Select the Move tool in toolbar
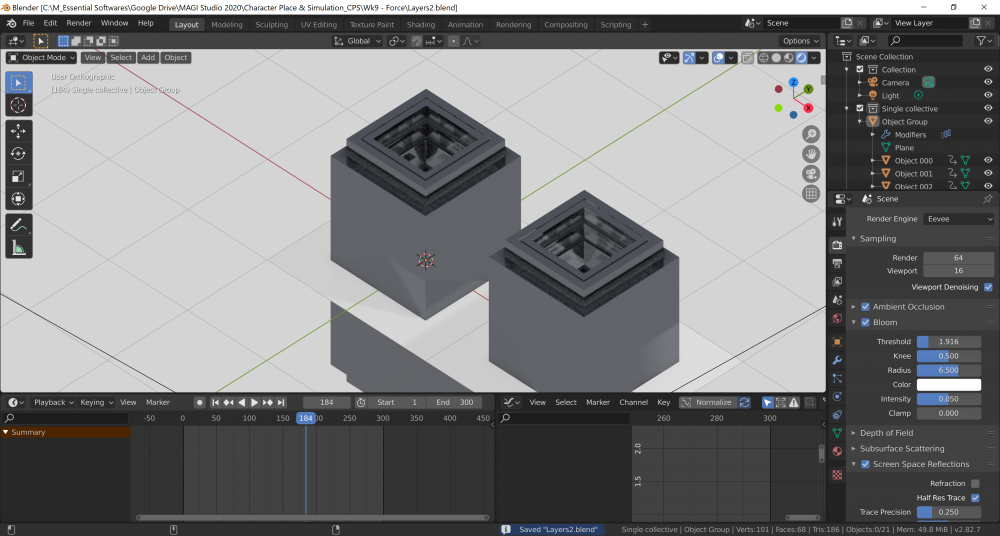The width and height of the screenshot is (1000, 536). click(x=18, y=131)
